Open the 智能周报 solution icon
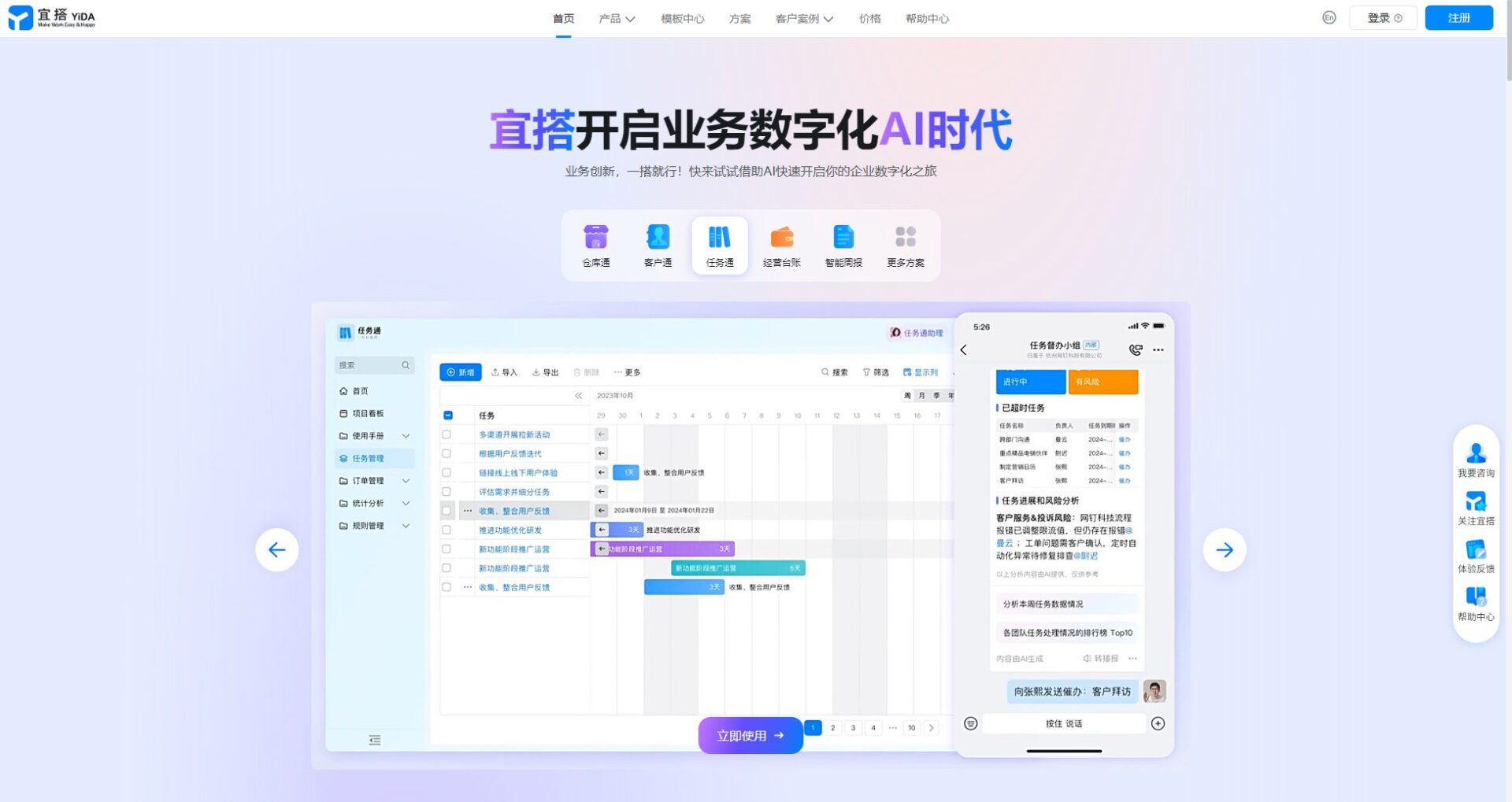Viewport: 1512px width, 802px height. tap(843, 244)
